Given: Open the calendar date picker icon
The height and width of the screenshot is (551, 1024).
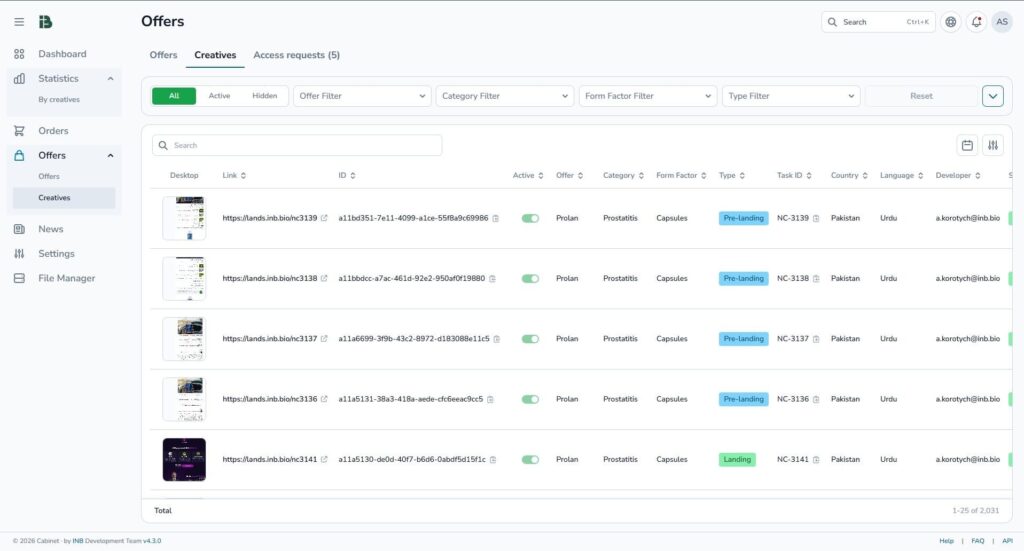Looking at the screenshot, I should (x=967, y=146).
